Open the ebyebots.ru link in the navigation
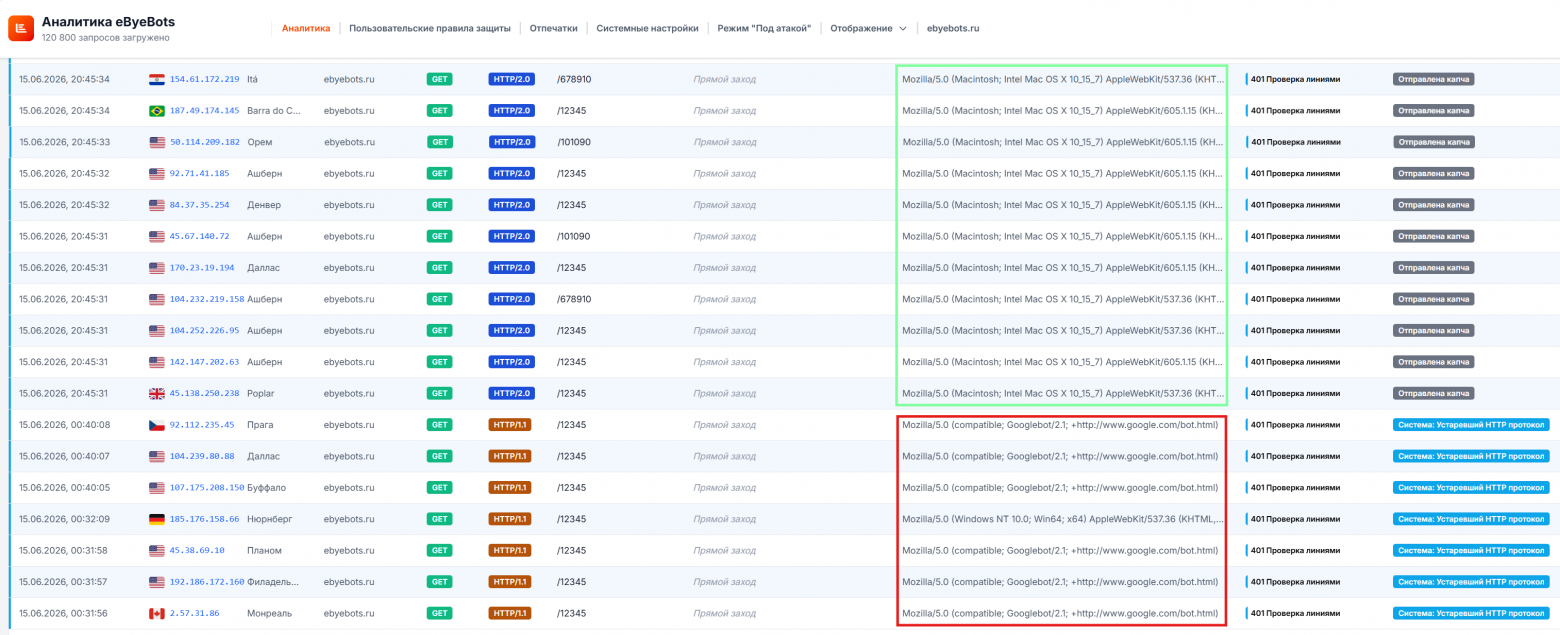 click(x=953, y=29)
